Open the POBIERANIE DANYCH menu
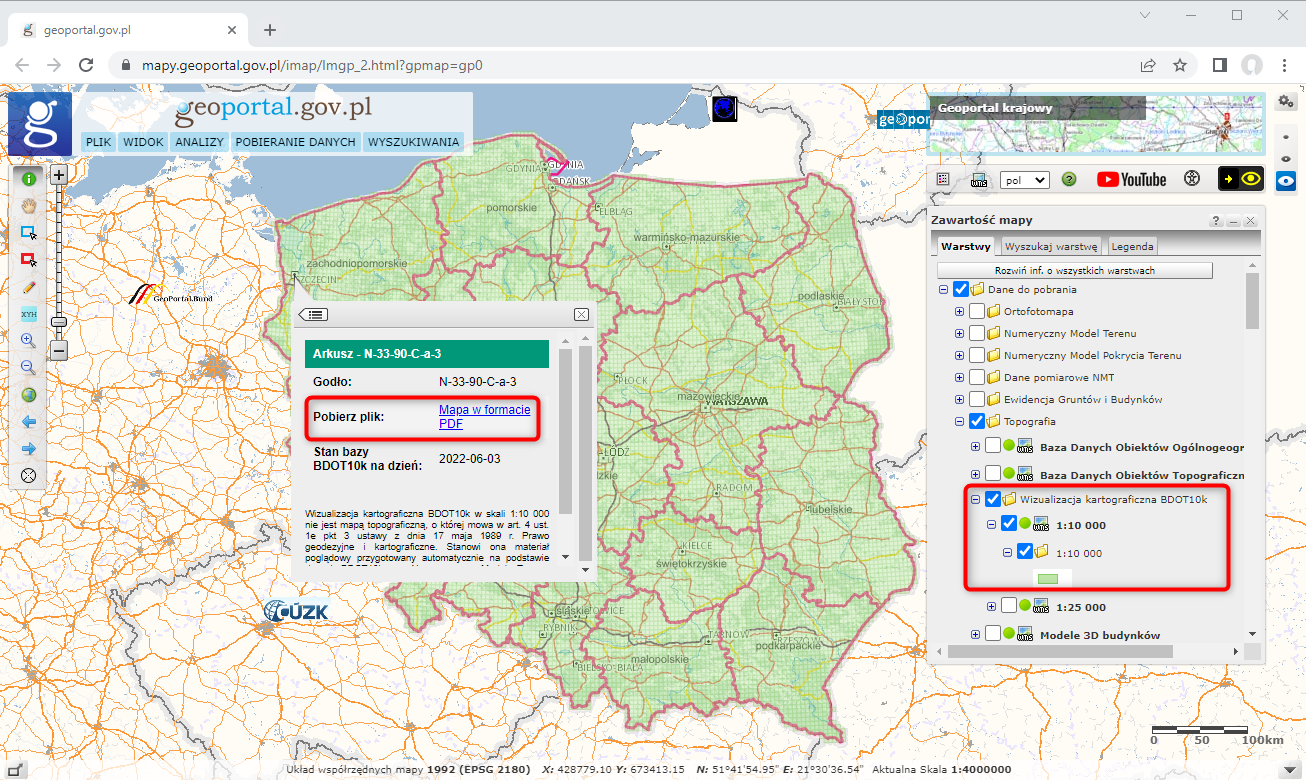 (295, 142)
